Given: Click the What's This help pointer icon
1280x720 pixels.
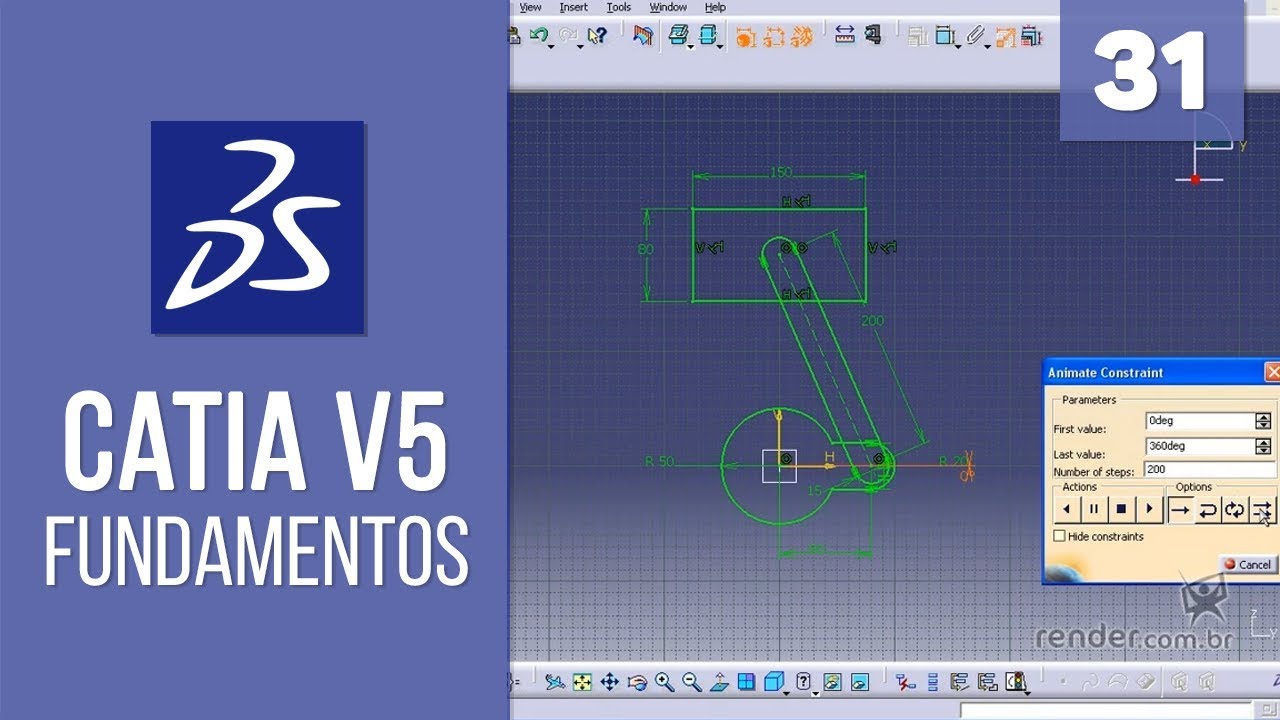Looking at the screenshot, I should 598,36.
